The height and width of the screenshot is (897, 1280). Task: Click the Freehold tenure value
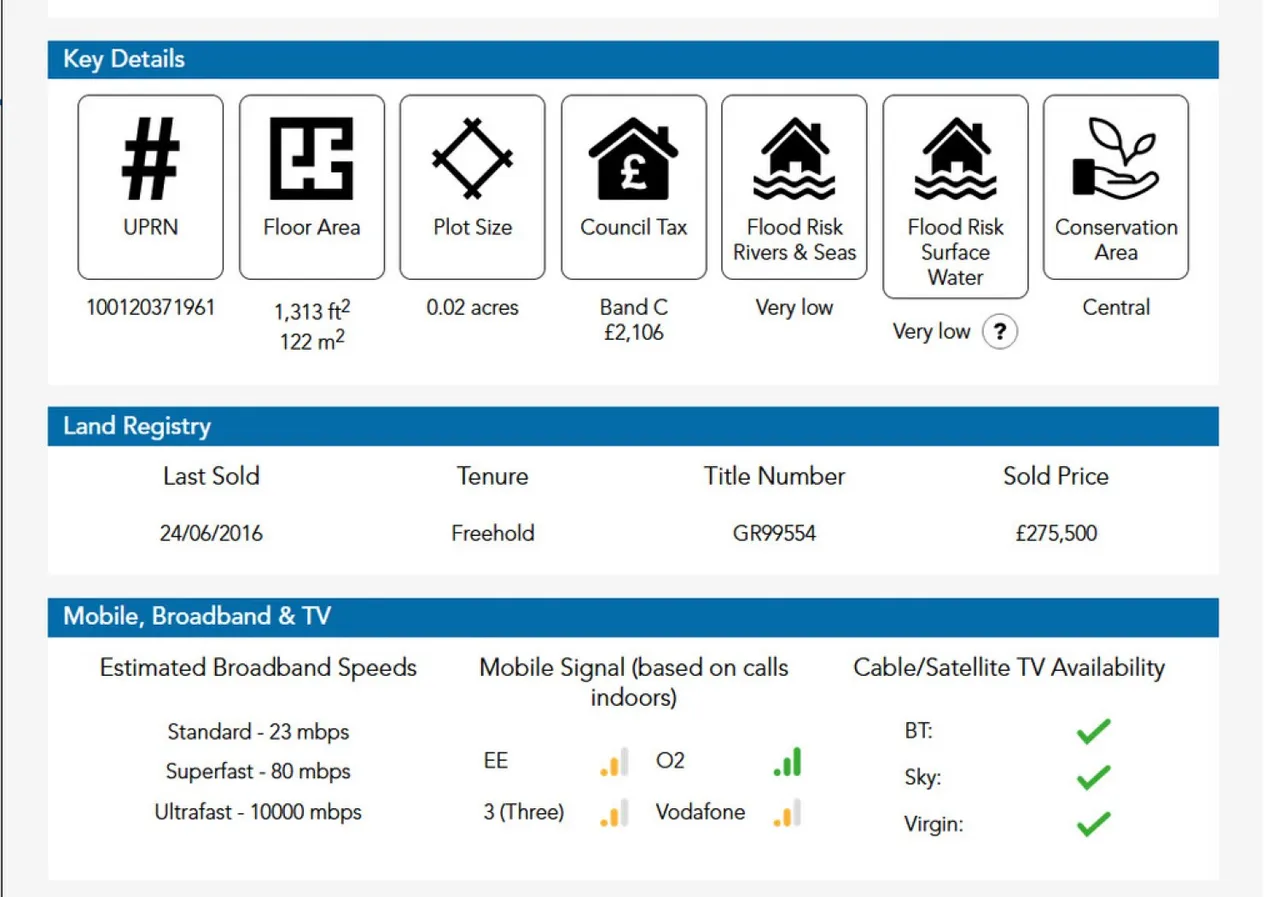click(x=493, y=533)
